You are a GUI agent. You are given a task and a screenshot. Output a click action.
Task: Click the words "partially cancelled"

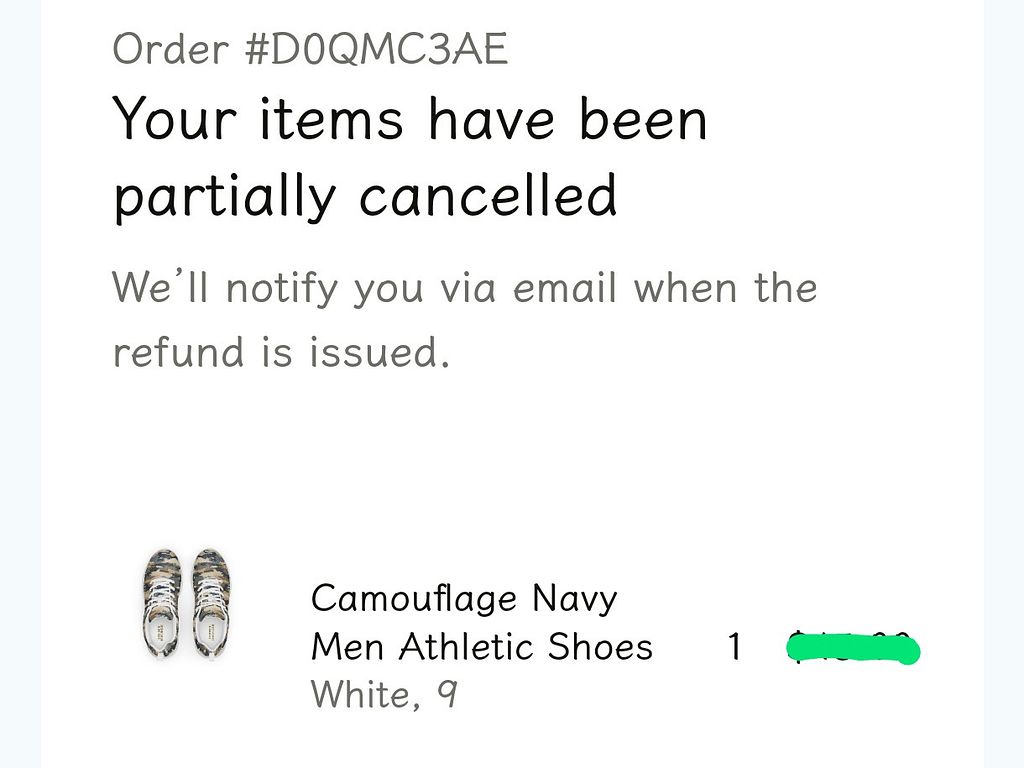point(364,197)
